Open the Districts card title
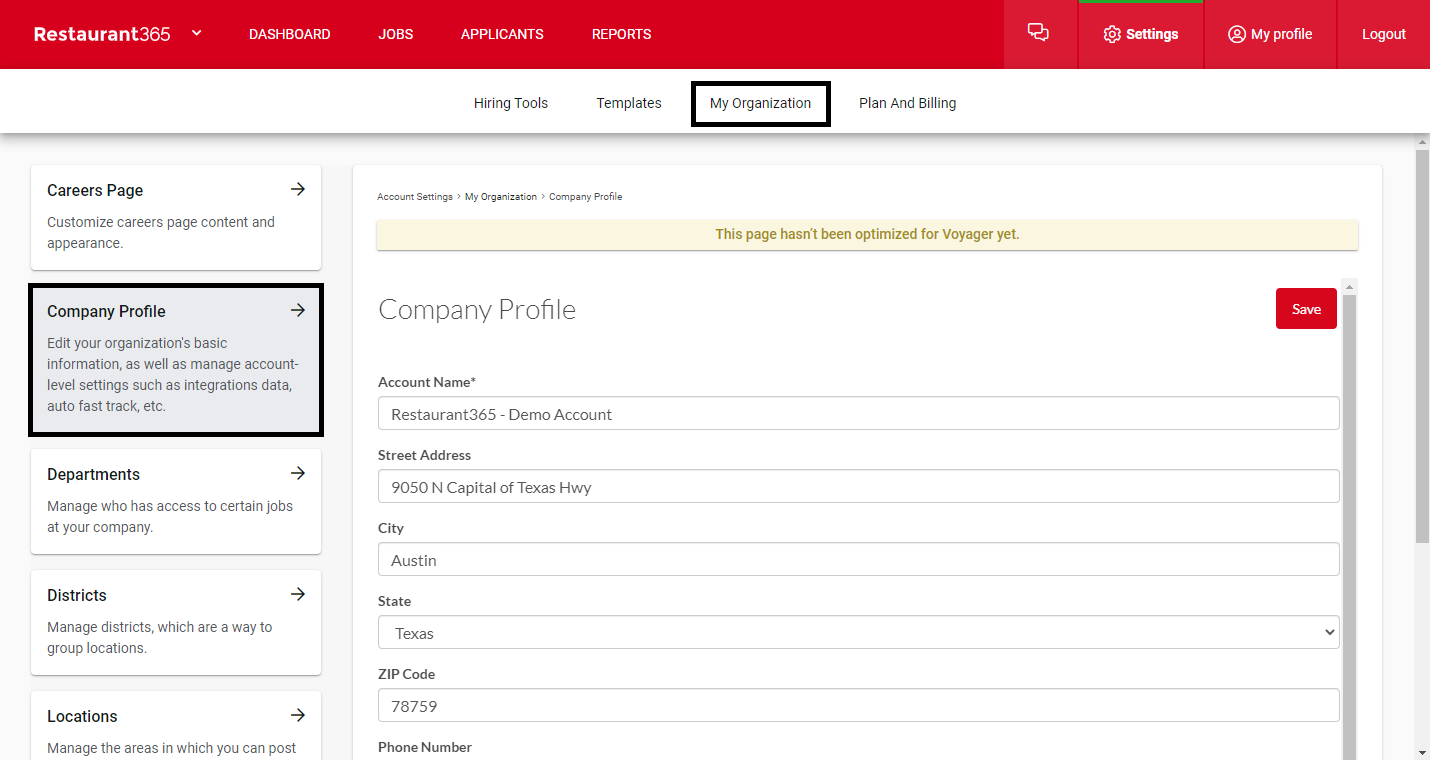Screen dimensions: 1430x760 [77, 595]
